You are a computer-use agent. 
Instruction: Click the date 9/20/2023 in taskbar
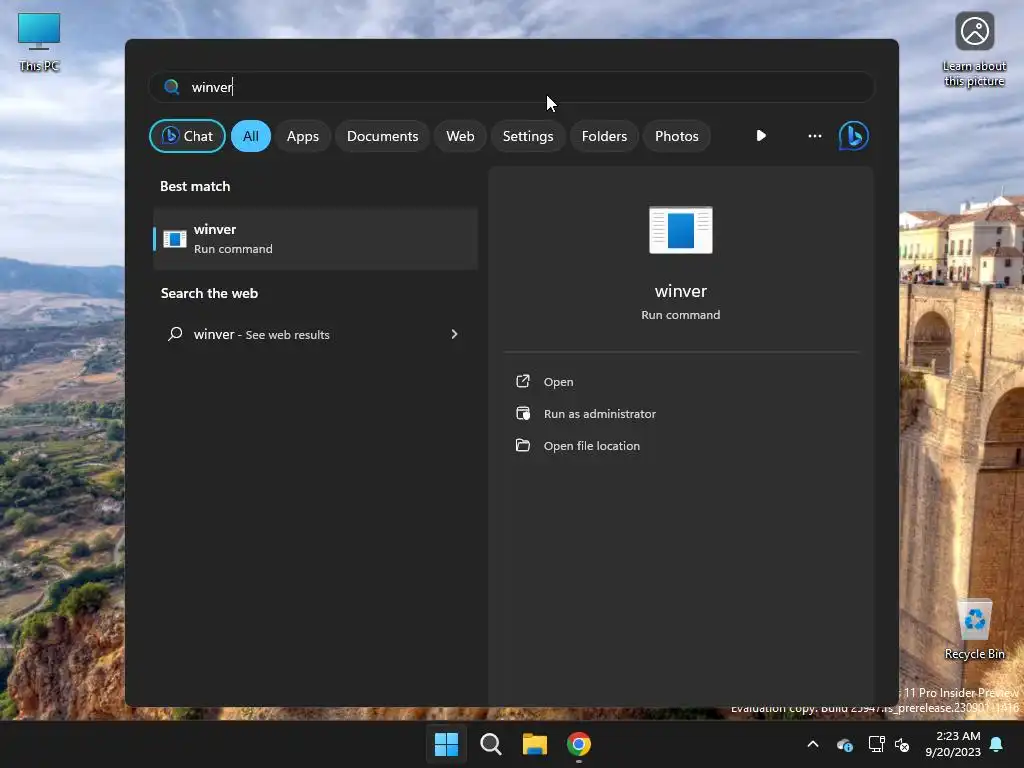pyautogui.click(x=953, y=752)
